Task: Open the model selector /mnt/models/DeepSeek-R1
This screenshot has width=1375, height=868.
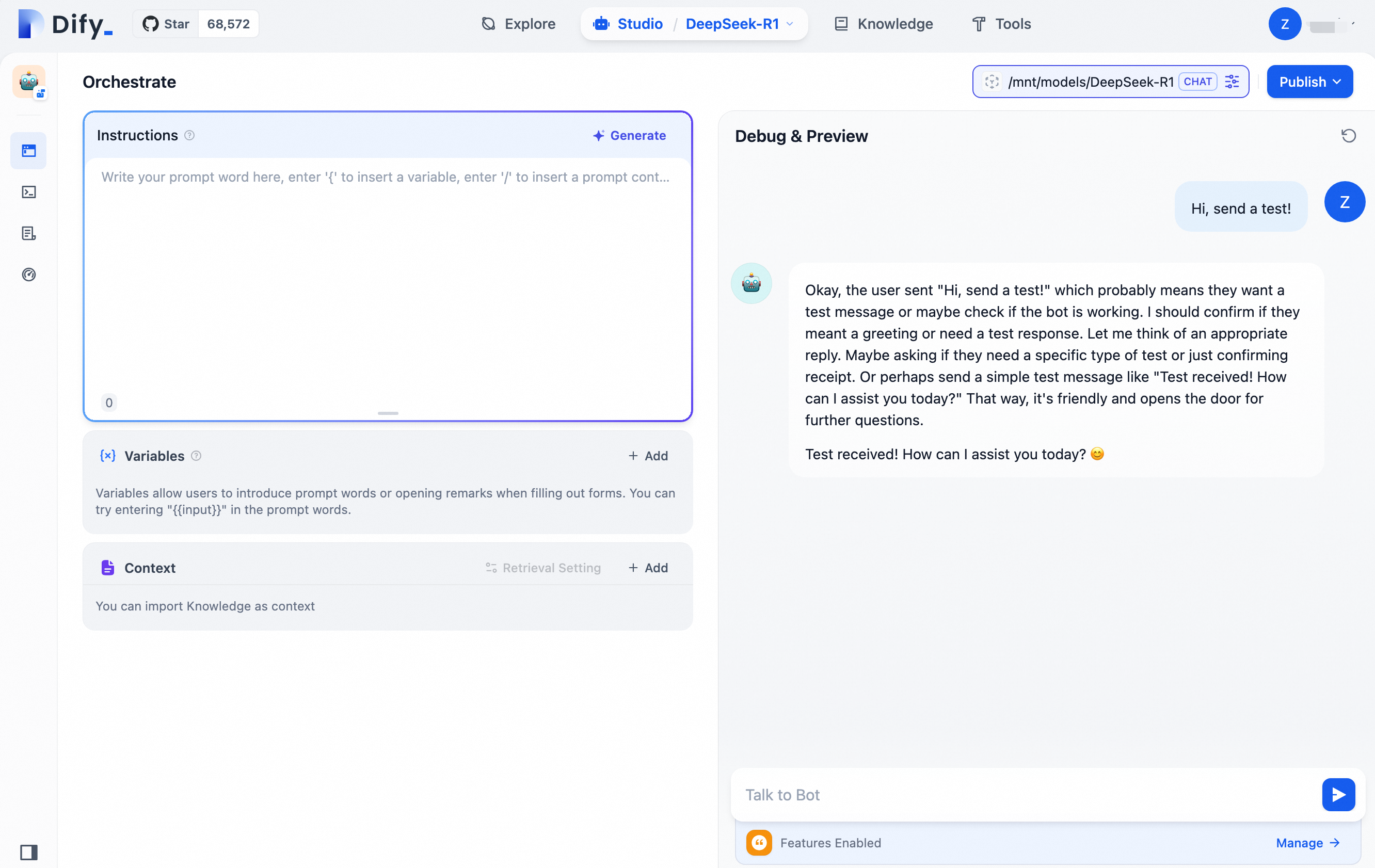Action: [x=1090, y=82]
